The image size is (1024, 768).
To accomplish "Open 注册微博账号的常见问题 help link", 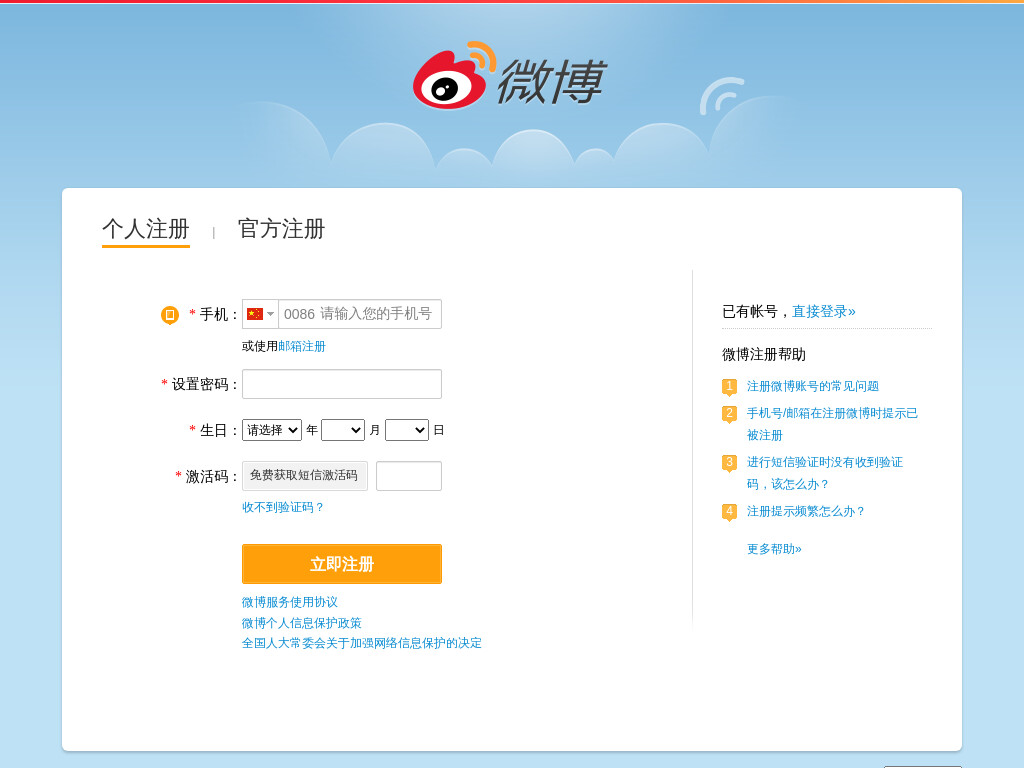I will pos(813,387).
